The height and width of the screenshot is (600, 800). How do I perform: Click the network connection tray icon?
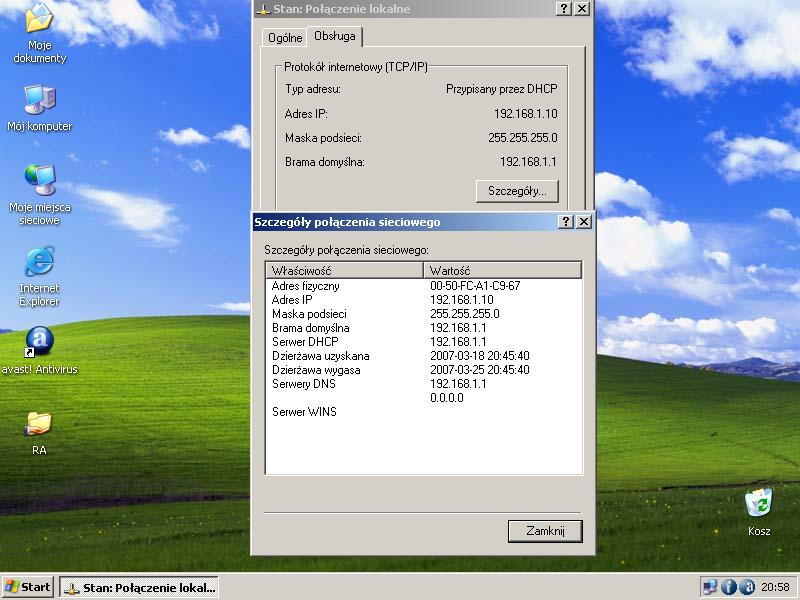pyautogui.click(x=710, y=587)
